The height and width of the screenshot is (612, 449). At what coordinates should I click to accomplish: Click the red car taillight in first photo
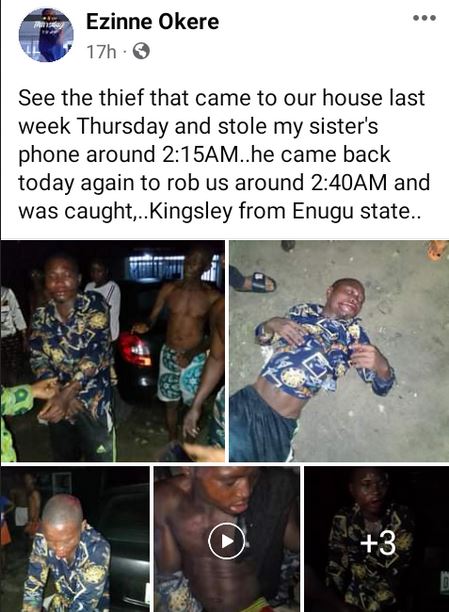tap(135, 349)
